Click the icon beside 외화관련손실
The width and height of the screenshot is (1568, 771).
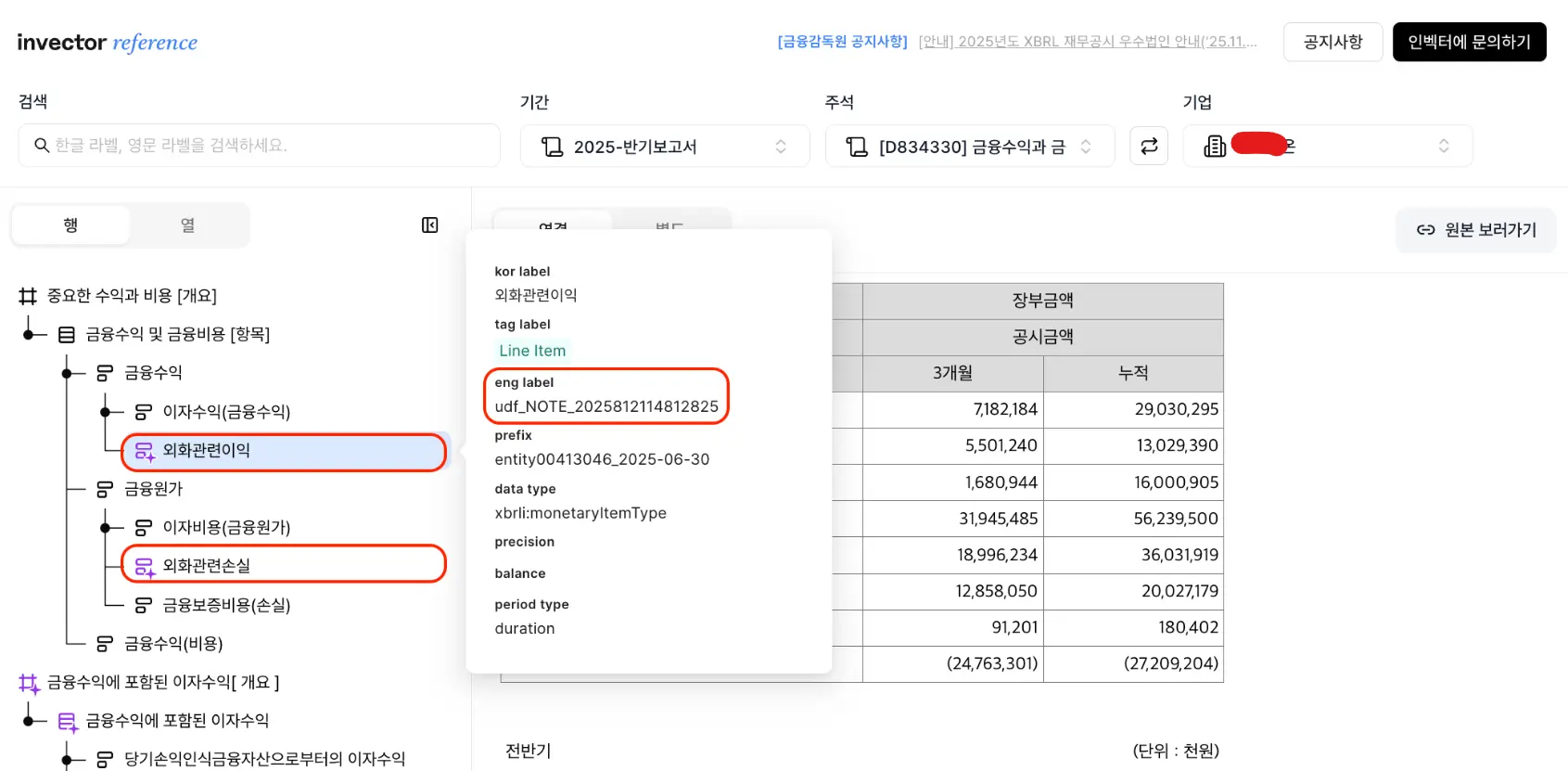[144, 566]
